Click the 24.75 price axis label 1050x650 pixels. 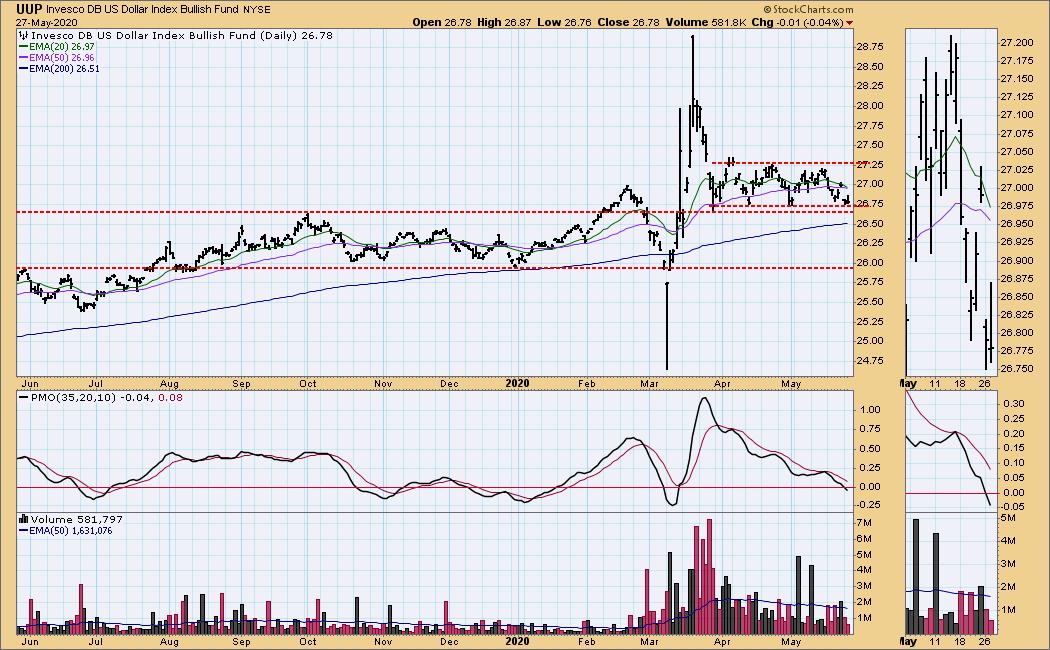pyautogui.click(x=869, y=361)
